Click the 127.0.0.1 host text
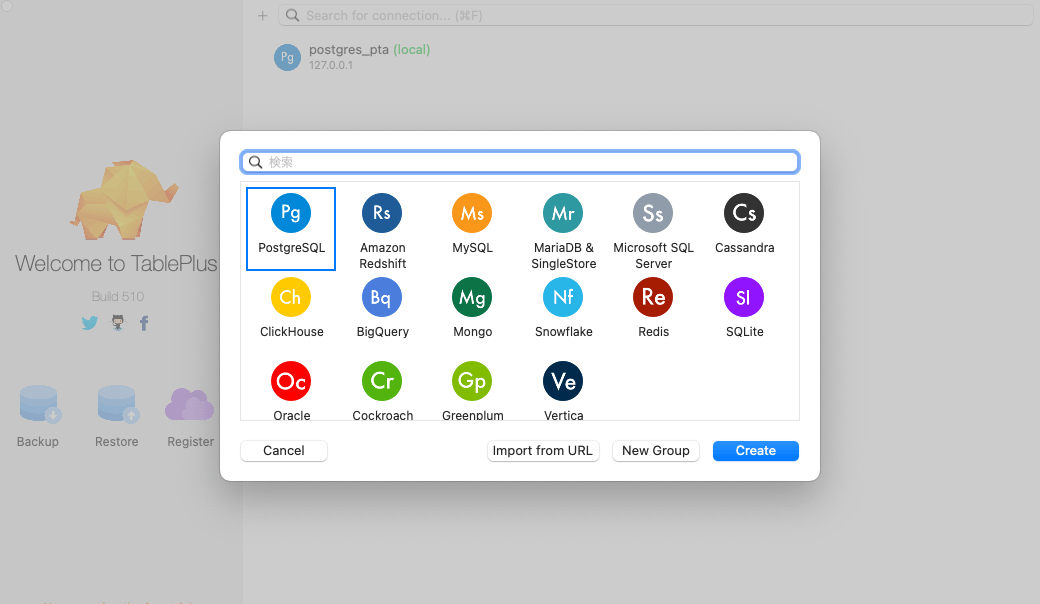1040x604 pixels. (330, 65)
